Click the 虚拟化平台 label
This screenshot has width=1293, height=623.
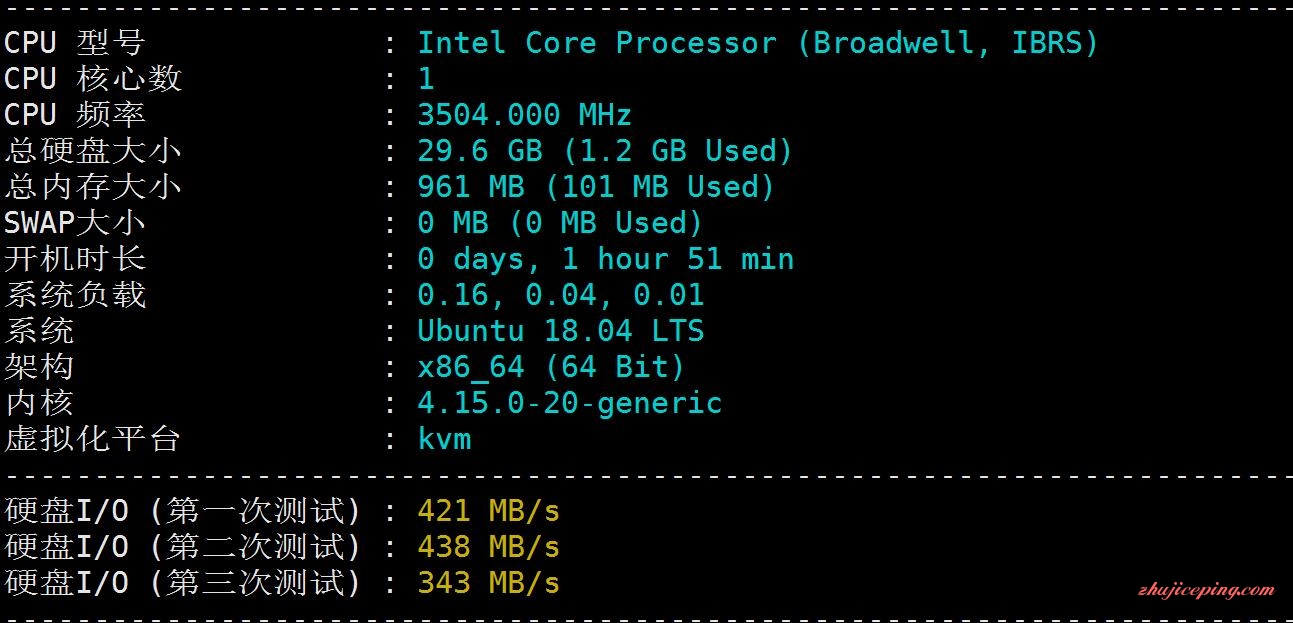point(93,439)
